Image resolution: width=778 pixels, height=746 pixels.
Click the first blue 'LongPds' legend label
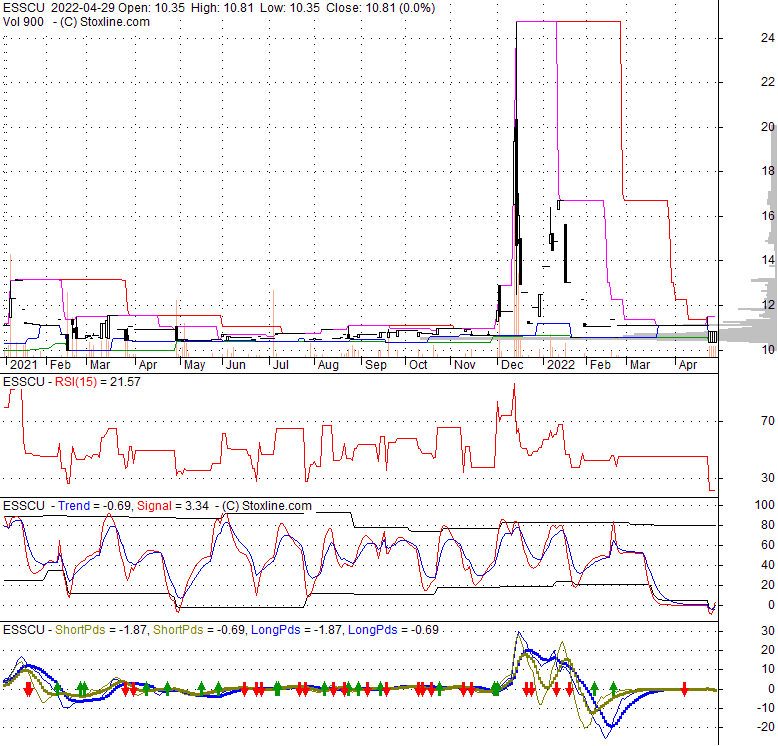(275, 630)
